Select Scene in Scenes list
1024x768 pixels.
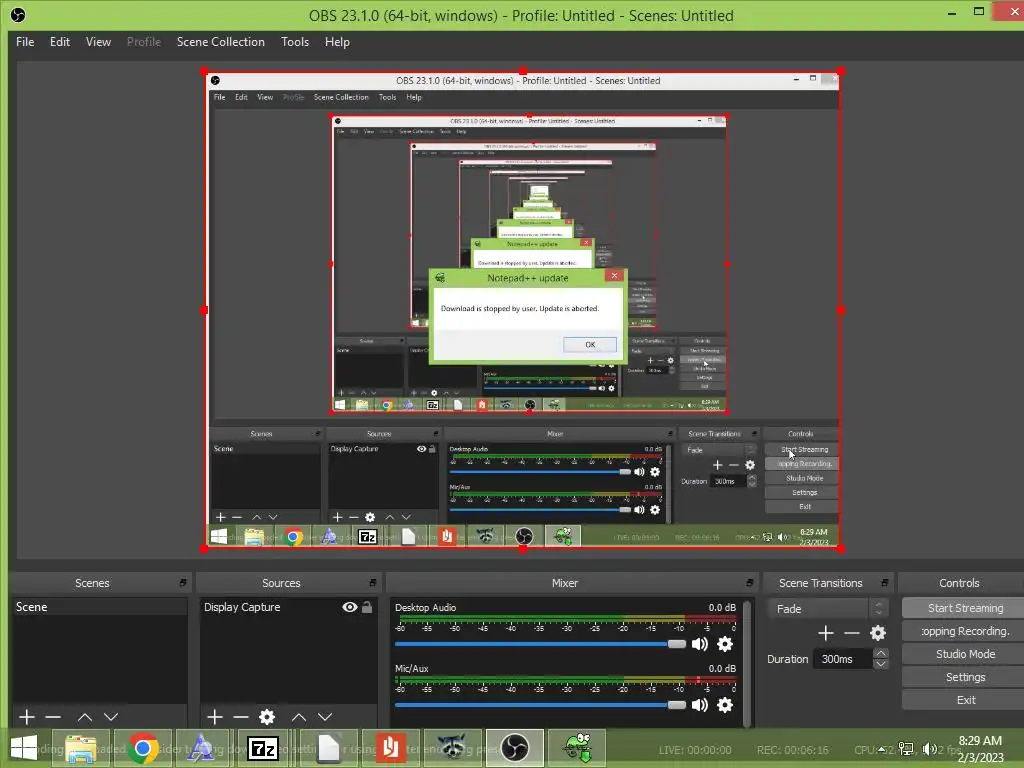99,607
